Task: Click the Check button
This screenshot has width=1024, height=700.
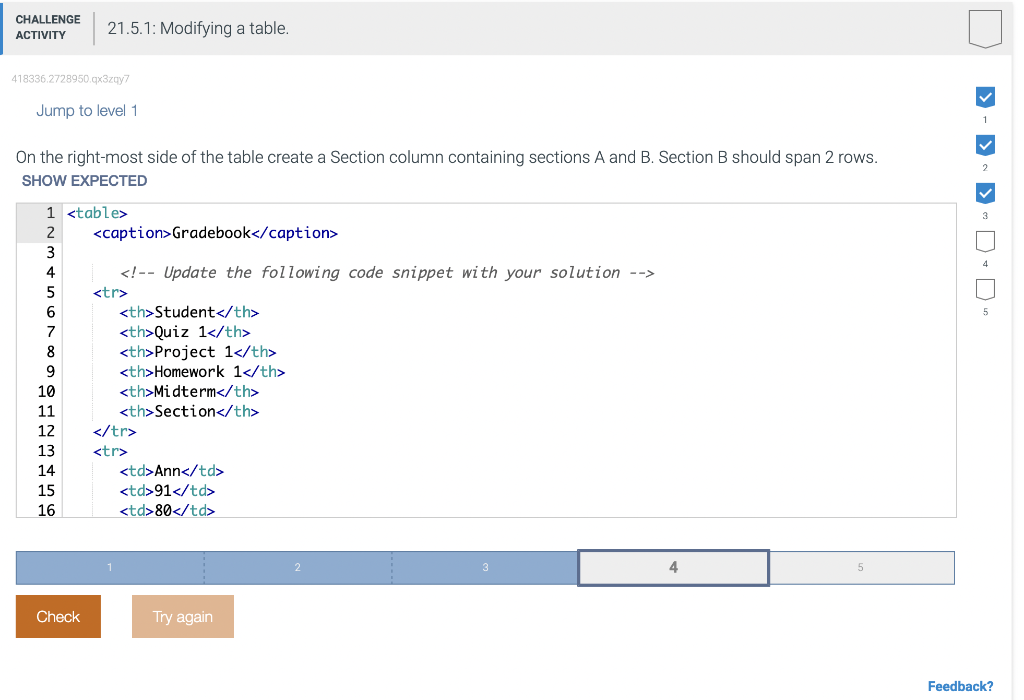Action: pyautogui.click(x=57, y=616)
